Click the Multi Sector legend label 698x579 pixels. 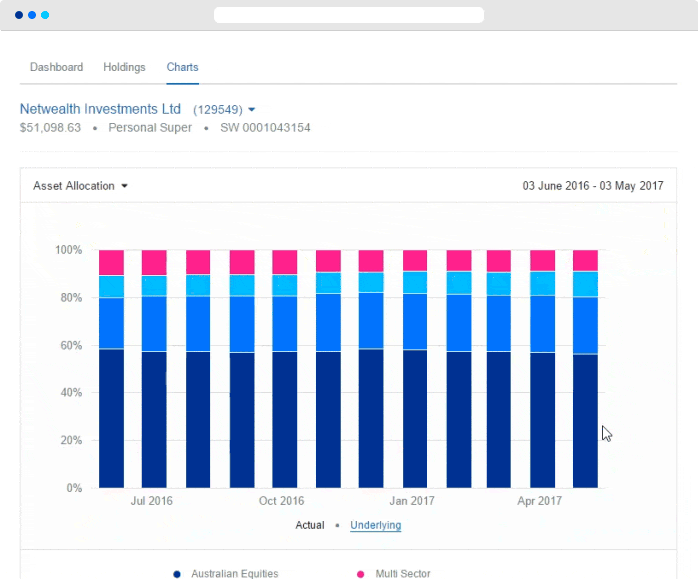click(402, 574)
